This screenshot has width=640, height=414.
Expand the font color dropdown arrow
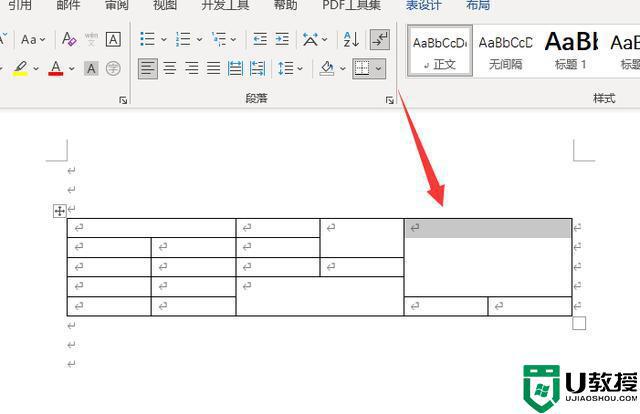[x=72, y=69]
